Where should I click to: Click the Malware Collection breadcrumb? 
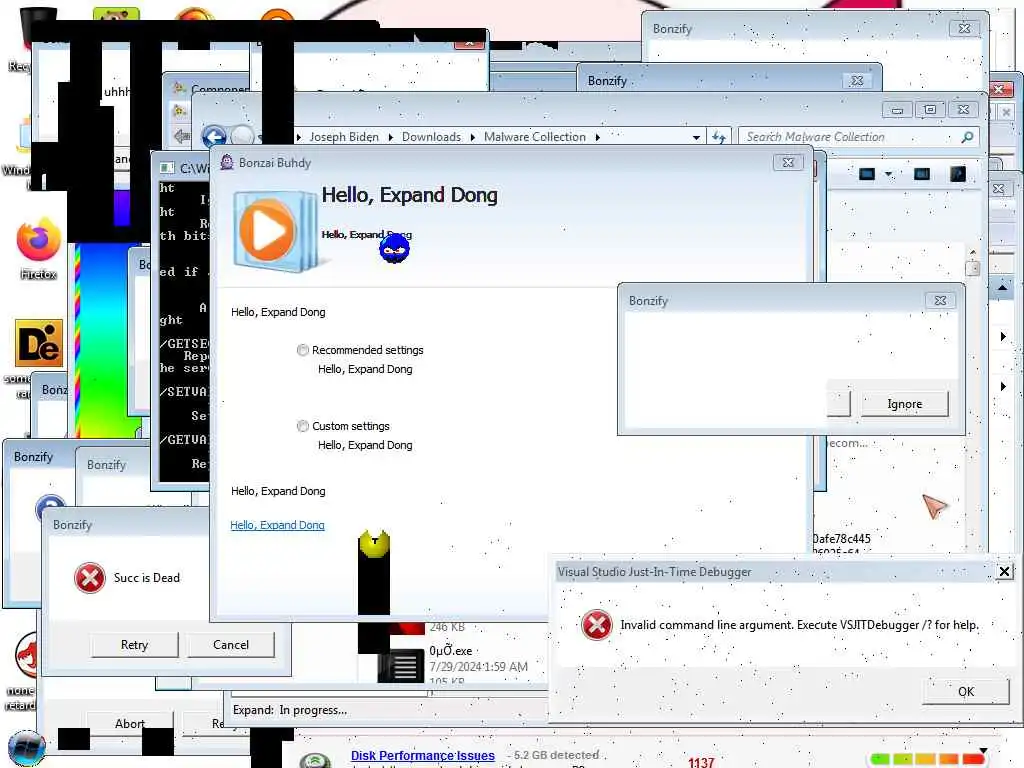pyautogui.click(x=535, y=137)
